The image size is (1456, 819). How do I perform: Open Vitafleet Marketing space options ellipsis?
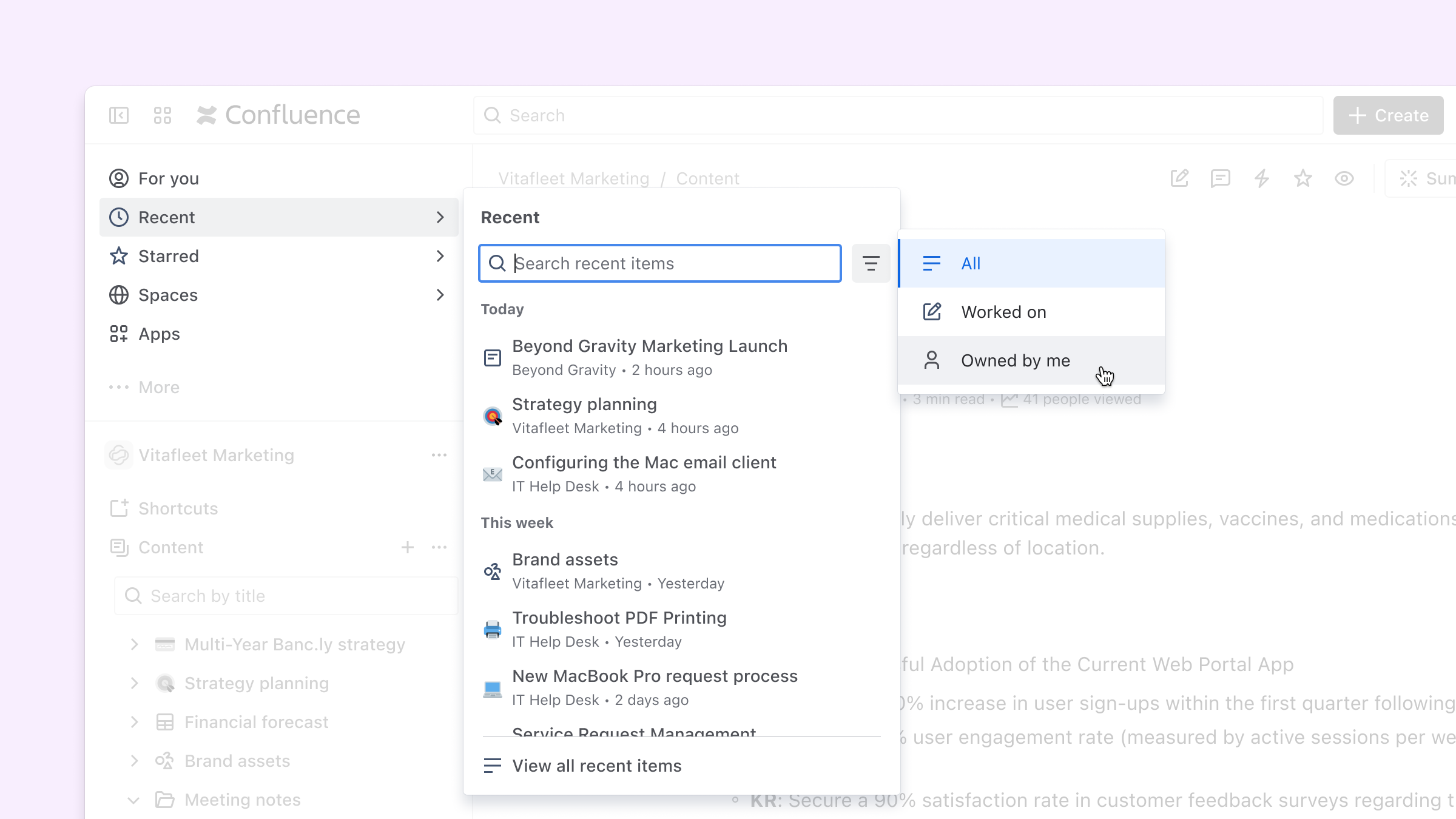click(439, 455)
